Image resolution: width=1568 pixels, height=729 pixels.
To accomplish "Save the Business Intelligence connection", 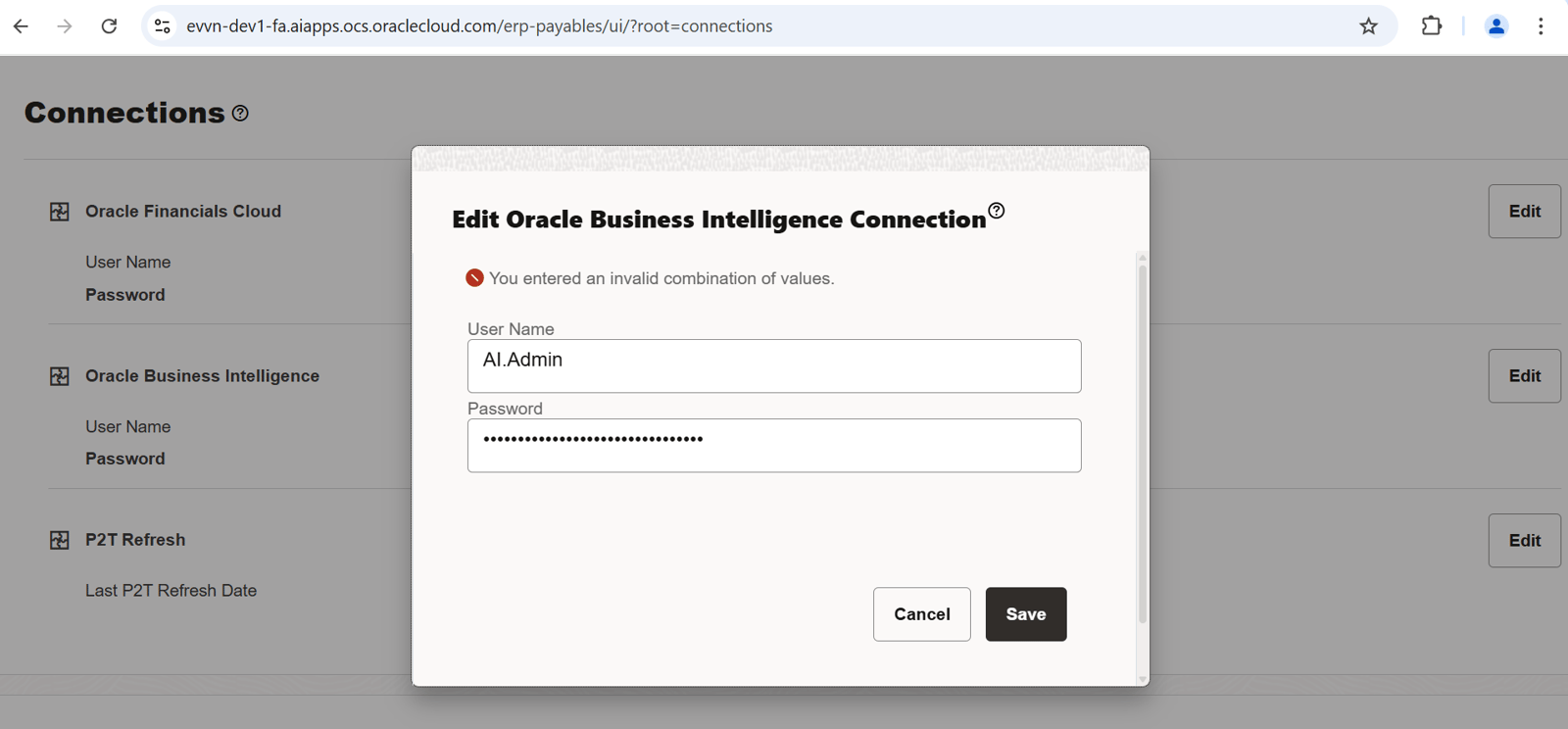I will [1026, 614].
